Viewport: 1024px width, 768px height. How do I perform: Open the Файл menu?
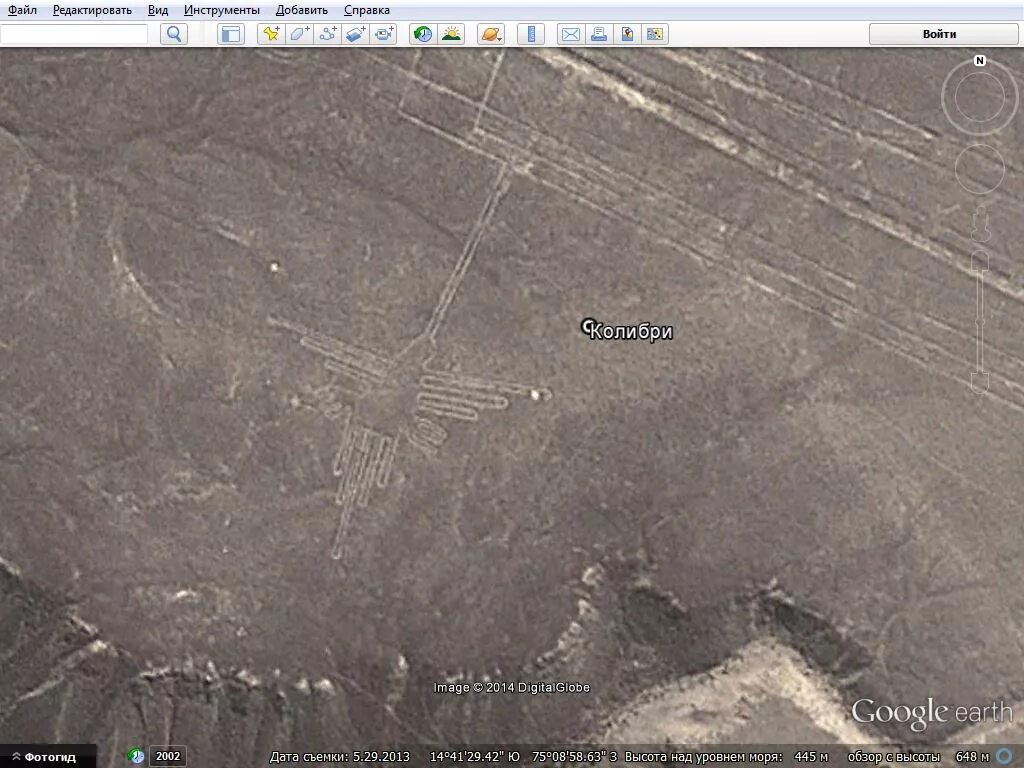[22, 10]
